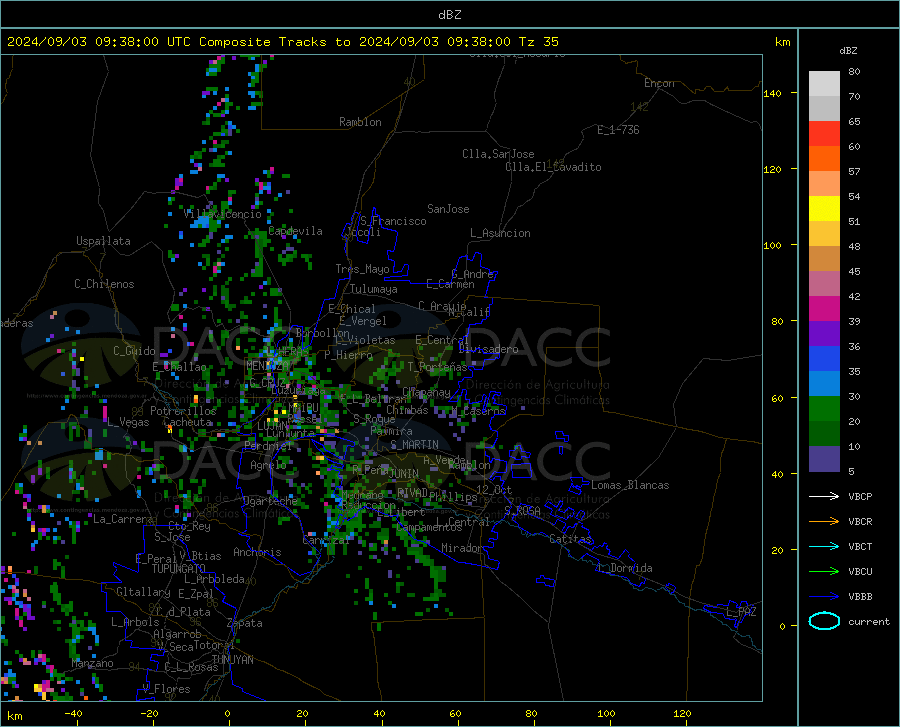Click the La_Carrera map label
This screenshot has width=900, height=727.
(123, 519)
